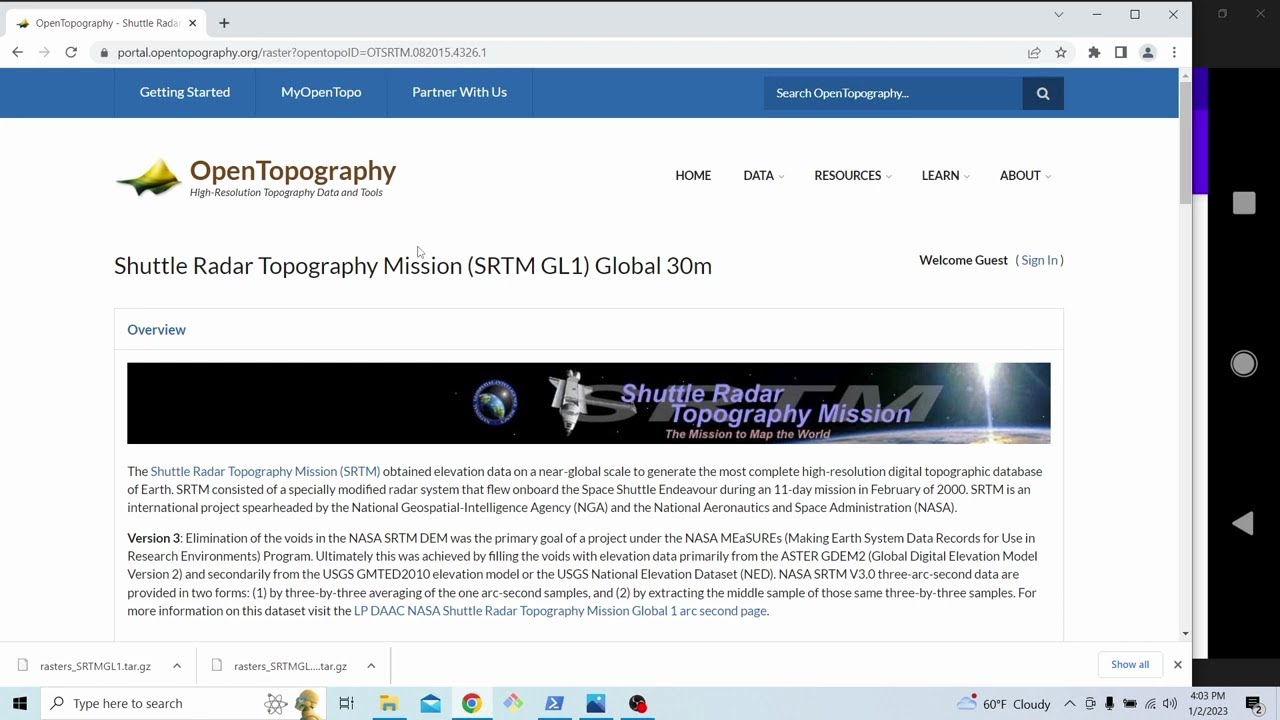Open Chrome three-dot menu

(1174, 52)
